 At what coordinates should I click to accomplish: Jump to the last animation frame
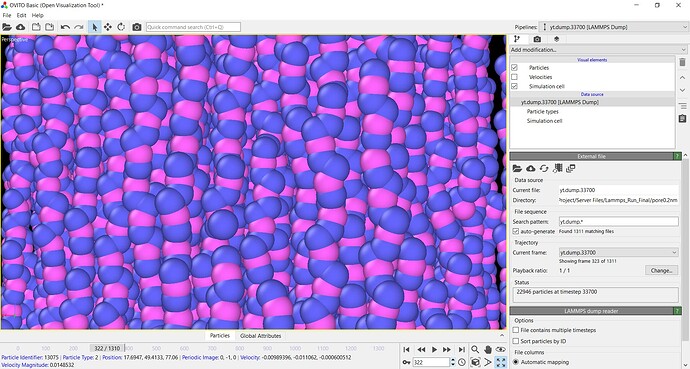pyautogui.click(x=461, y=349)
